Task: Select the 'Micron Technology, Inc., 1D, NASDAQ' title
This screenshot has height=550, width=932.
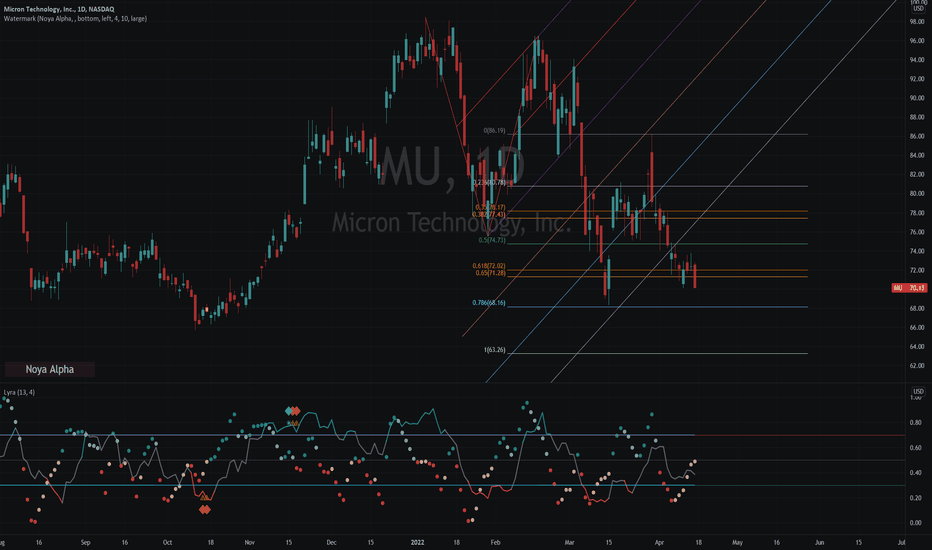Action: pyautogui.click(x=59, y=9)
